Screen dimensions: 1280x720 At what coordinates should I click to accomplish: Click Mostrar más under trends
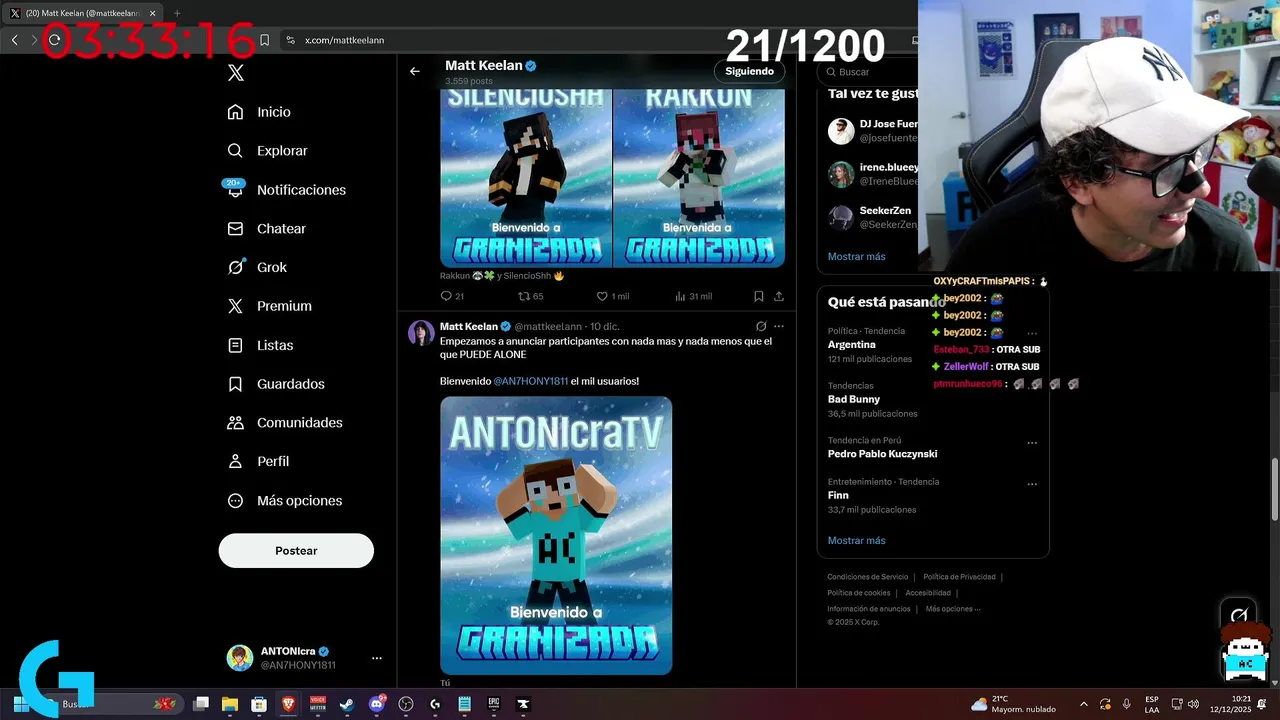[856, 541]
